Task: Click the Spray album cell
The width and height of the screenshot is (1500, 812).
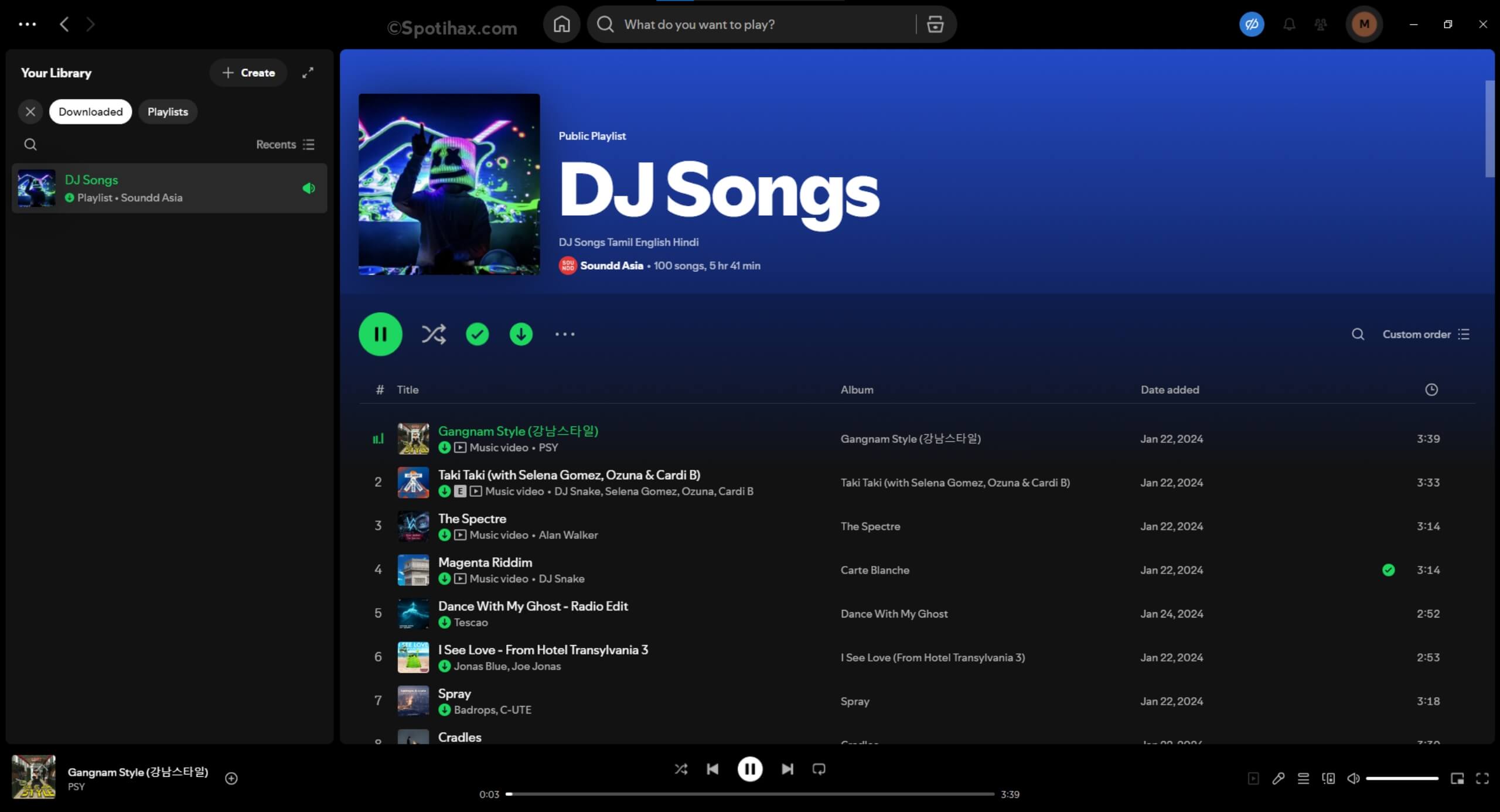Action: coord(855,701)
